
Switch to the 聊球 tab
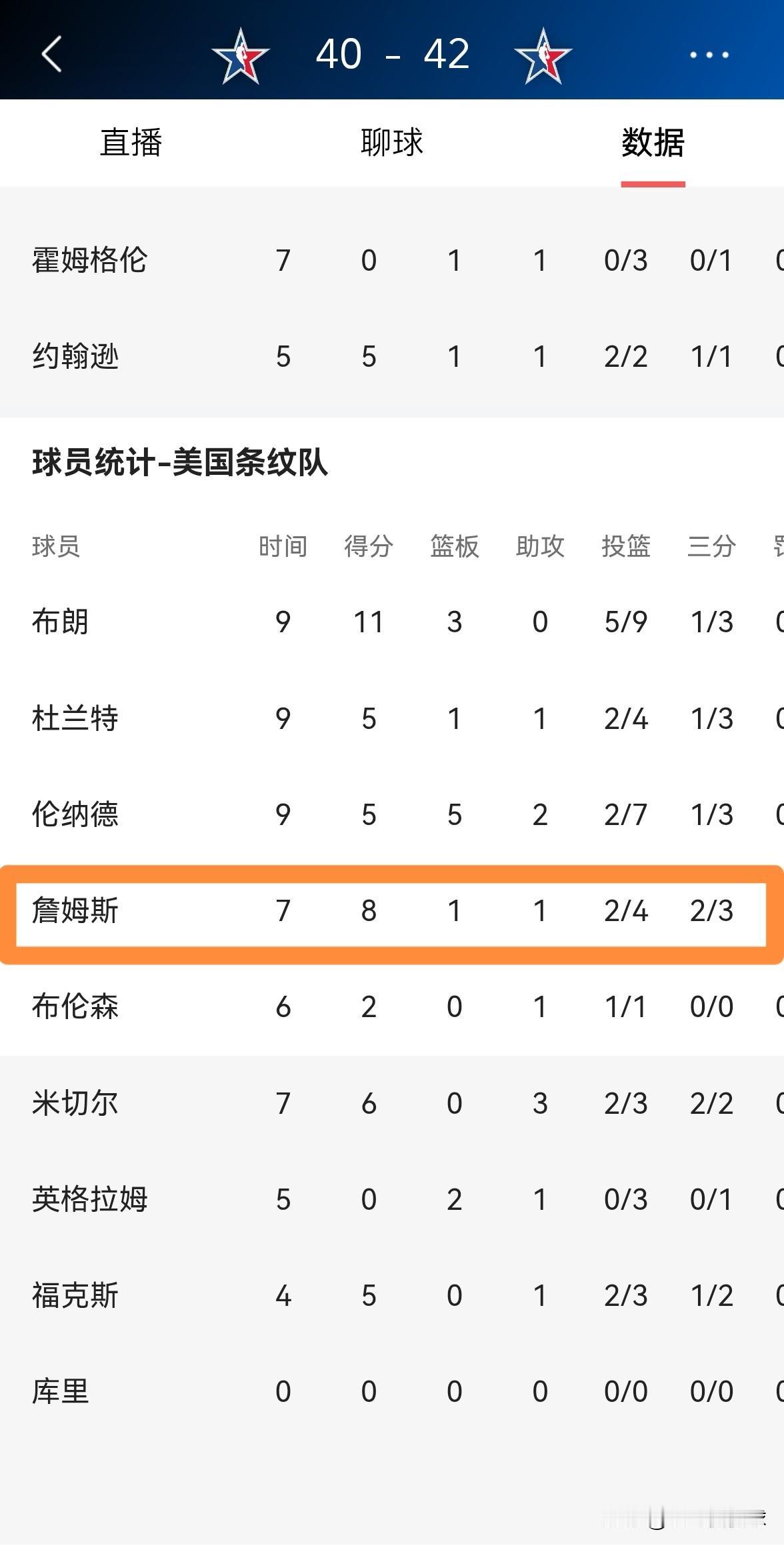pyautogui.click(x=392, y=142)
